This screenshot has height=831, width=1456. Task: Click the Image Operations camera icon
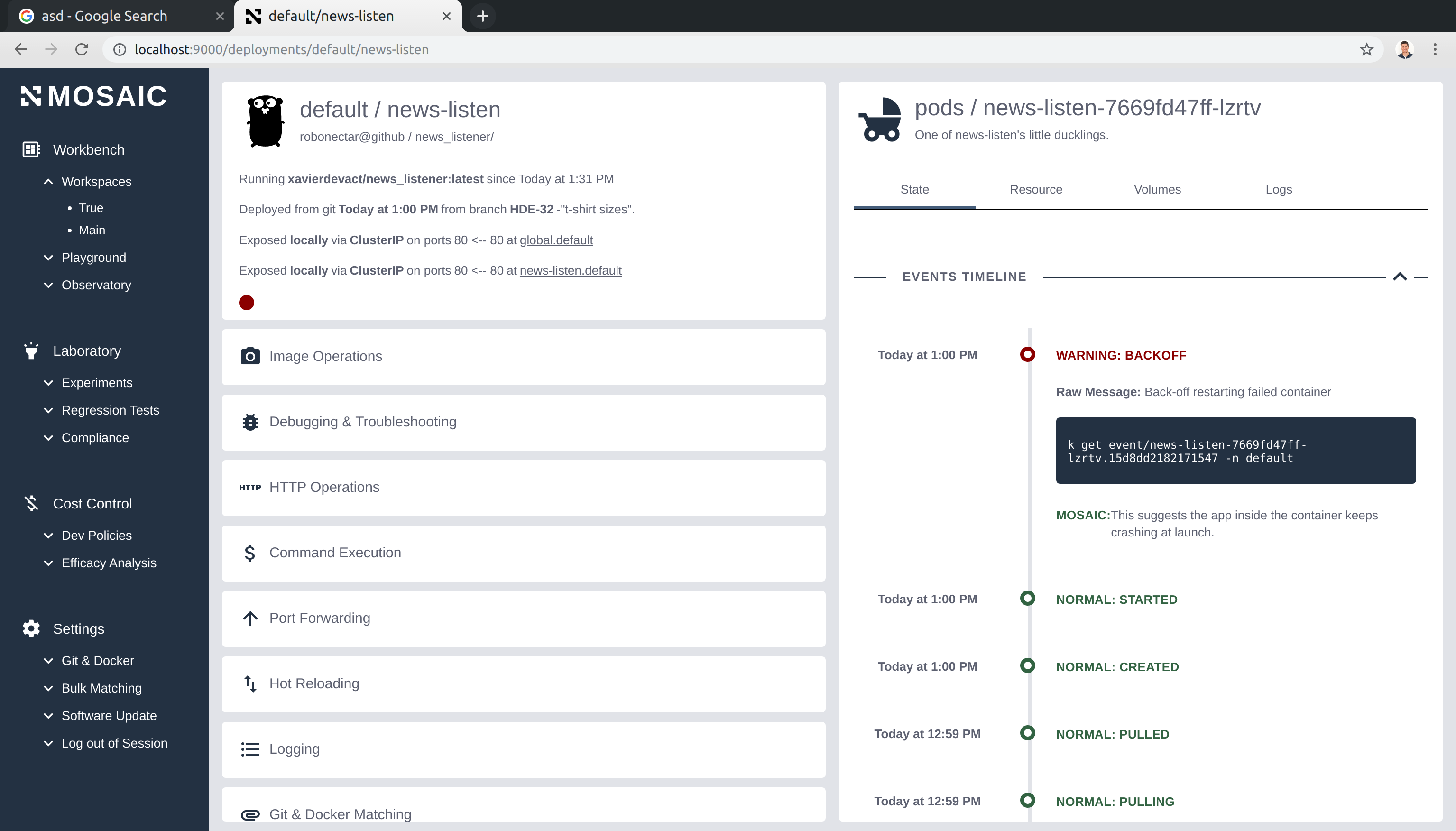(x=250, y=356)
